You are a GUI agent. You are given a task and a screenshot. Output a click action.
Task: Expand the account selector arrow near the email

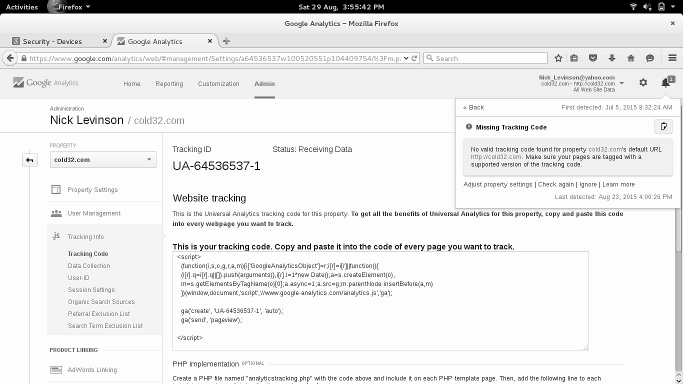(622, 83)
